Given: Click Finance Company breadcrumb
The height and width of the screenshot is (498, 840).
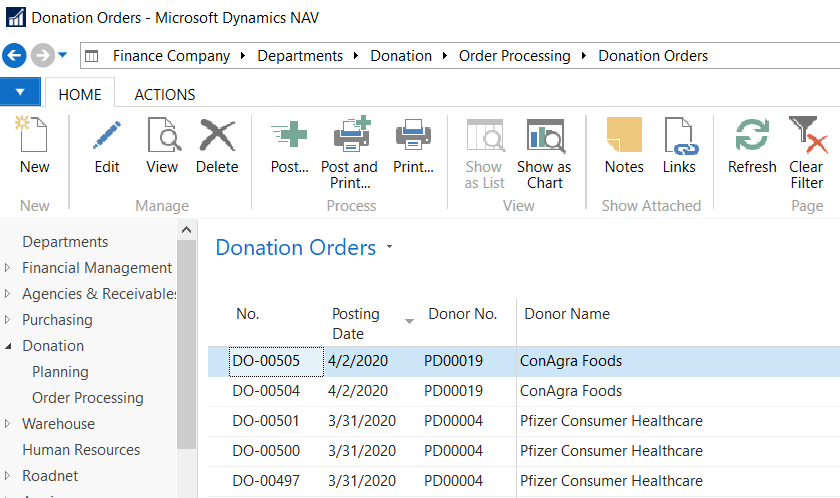Looking at the screenshot, I should (171, 56).
